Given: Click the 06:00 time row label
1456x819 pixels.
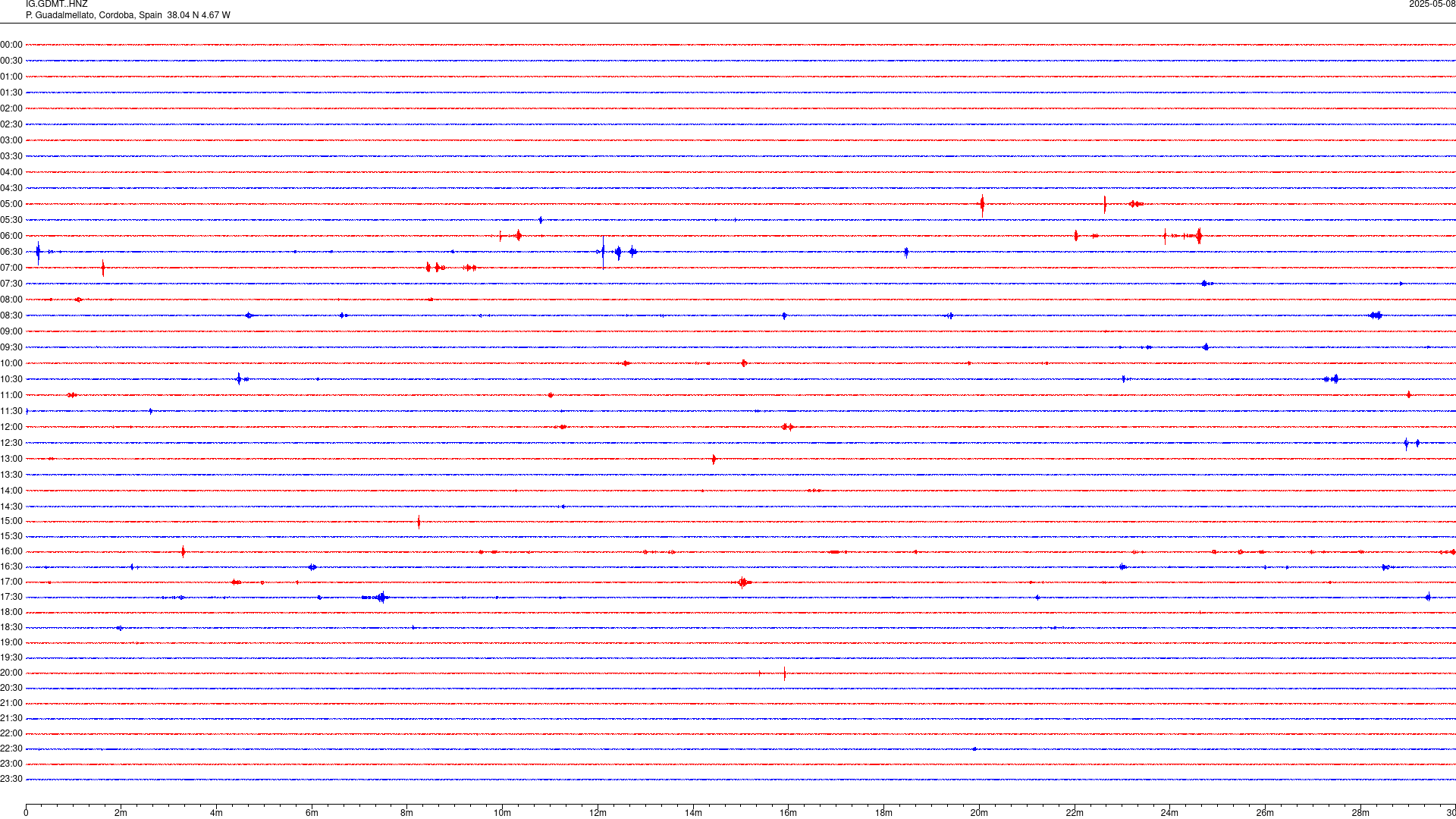Looking at the screenshot, I should (11, 236).
